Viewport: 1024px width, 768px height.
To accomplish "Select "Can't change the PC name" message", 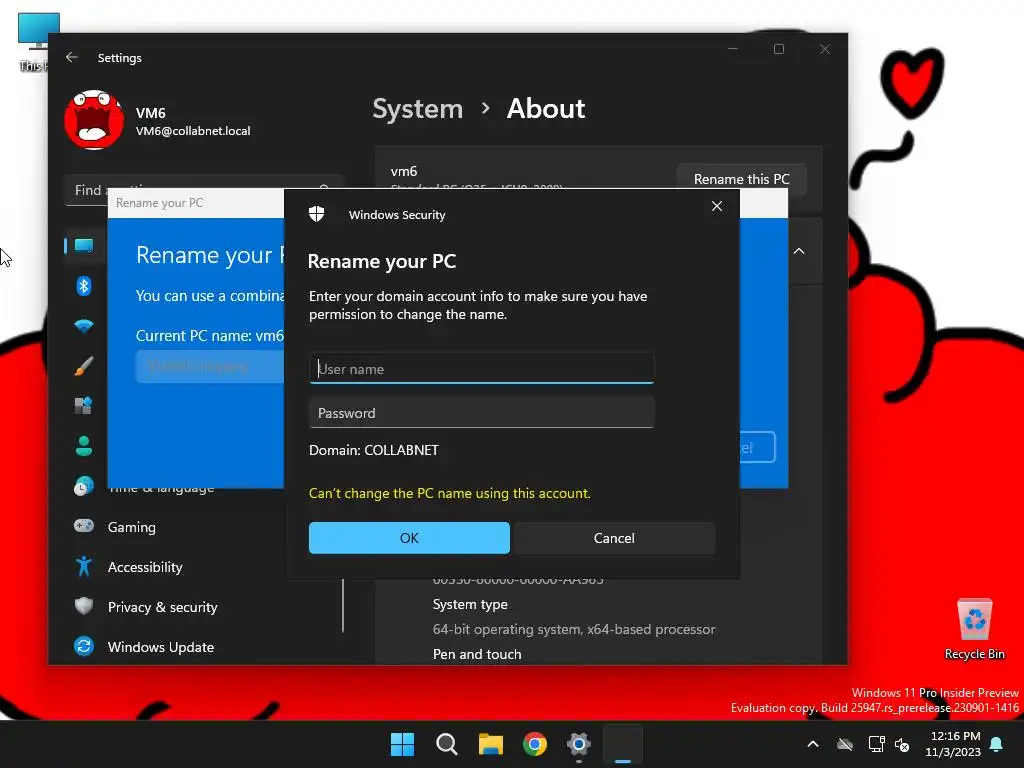I will tap(449, 493).
